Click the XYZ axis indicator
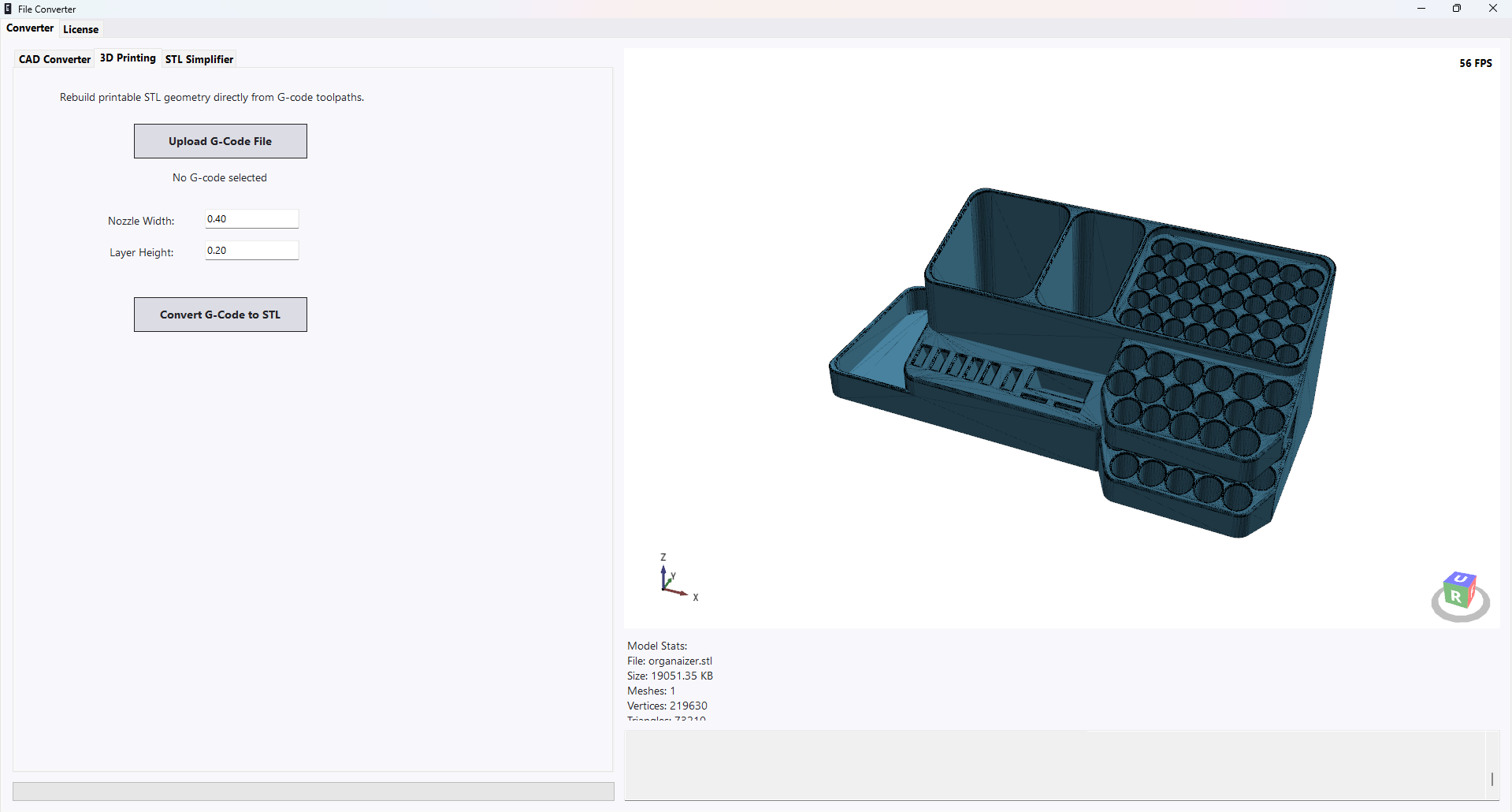The image size is (1512, 812). [x=678, y=578]
